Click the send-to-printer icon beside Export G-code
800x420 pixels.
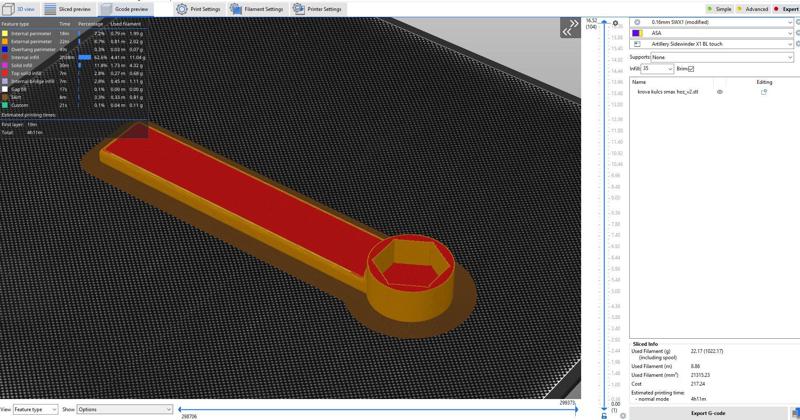795,413
